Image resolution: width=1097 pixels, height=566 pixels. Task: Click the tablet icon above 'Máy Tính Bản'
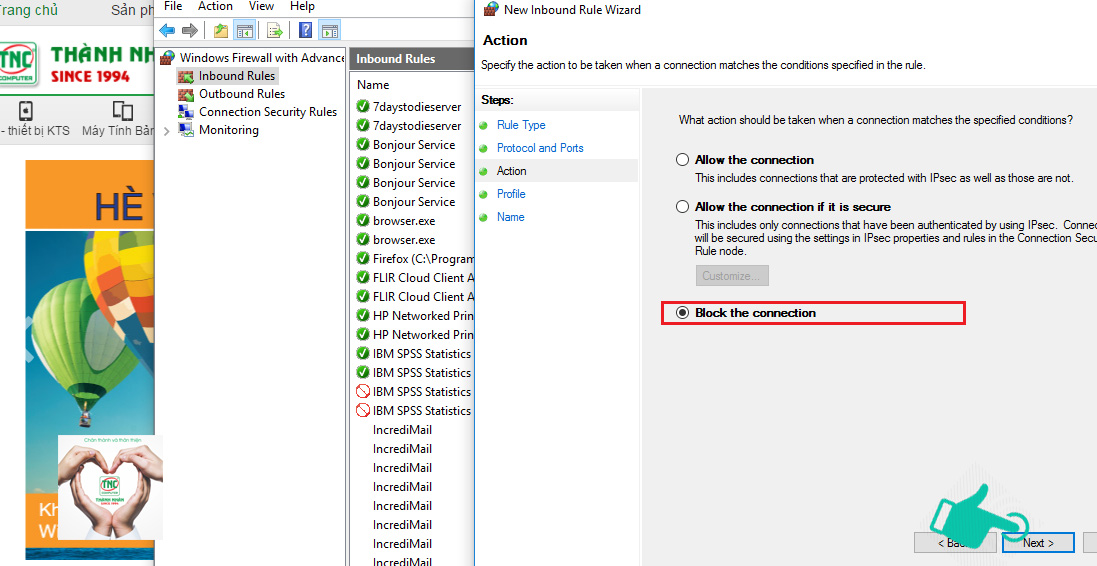click(122, 111)
